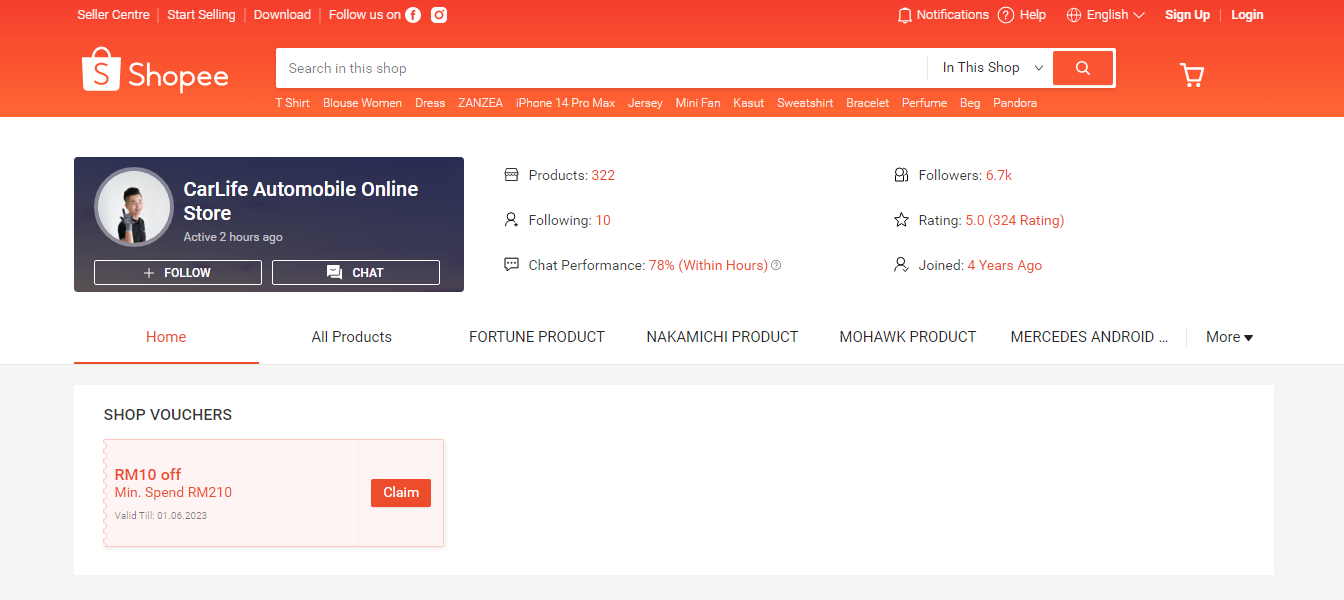Click the Login link
This screenshot has height=600, width=1344.
click(x=1247, y=15)
